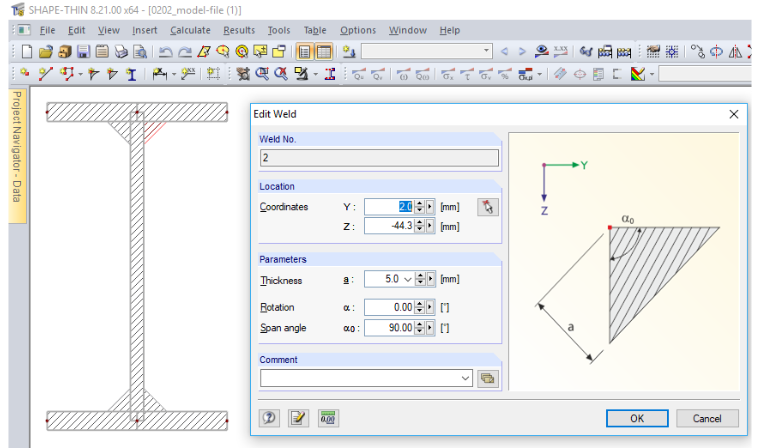Viewport: 760px width, 448px height.
Task: Increase Span angle with spinner up arrow
Action: point(420,324)
